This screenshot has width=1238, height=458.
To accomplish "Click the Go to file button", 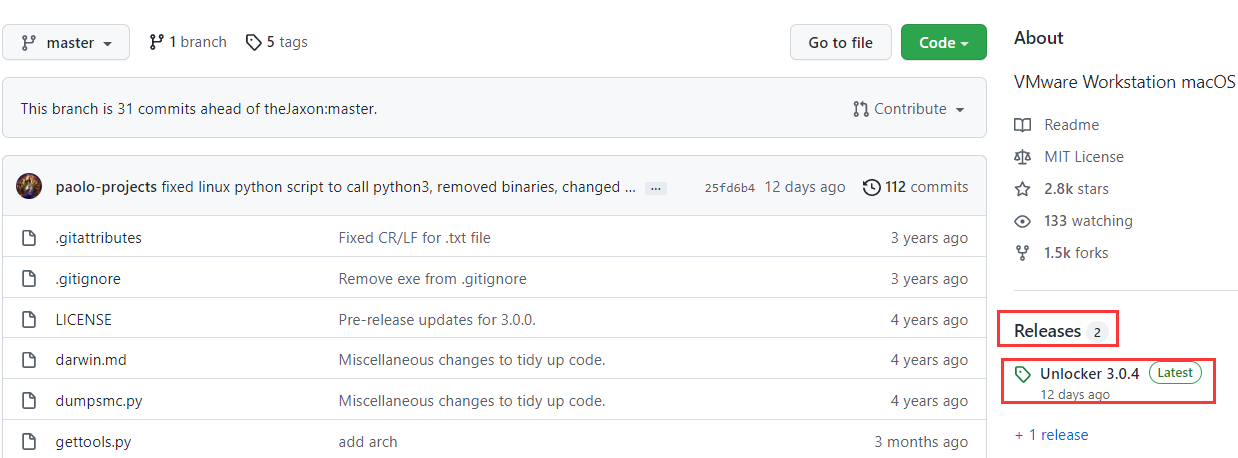I will point(840,43).
